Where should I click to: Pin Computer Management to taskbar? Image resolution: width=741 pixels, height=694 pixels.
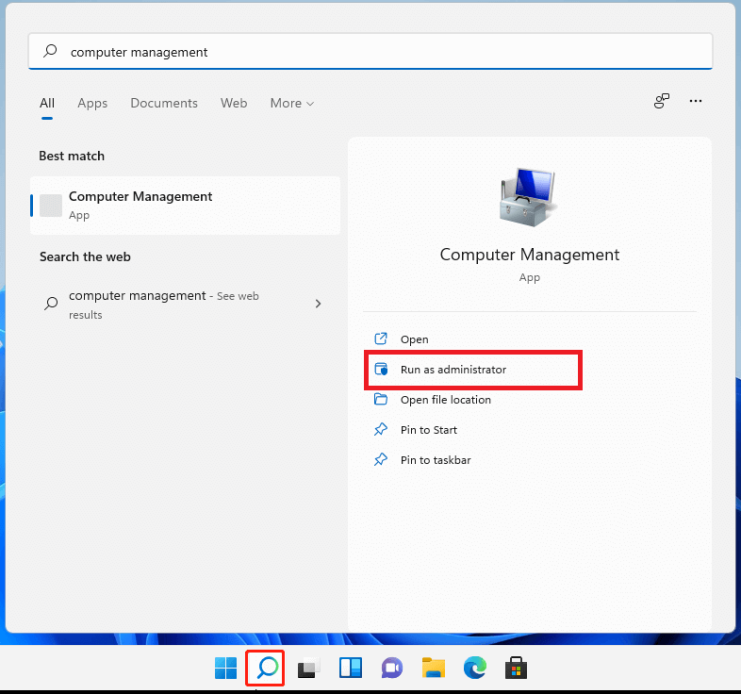[x=435, y=460]
